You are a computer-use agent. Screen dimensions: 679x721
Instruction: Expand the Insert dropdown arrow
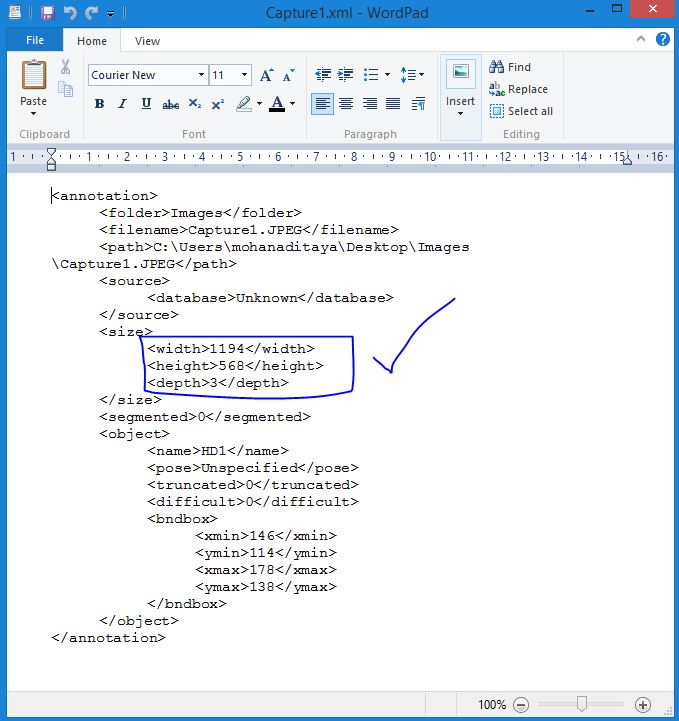460,113
